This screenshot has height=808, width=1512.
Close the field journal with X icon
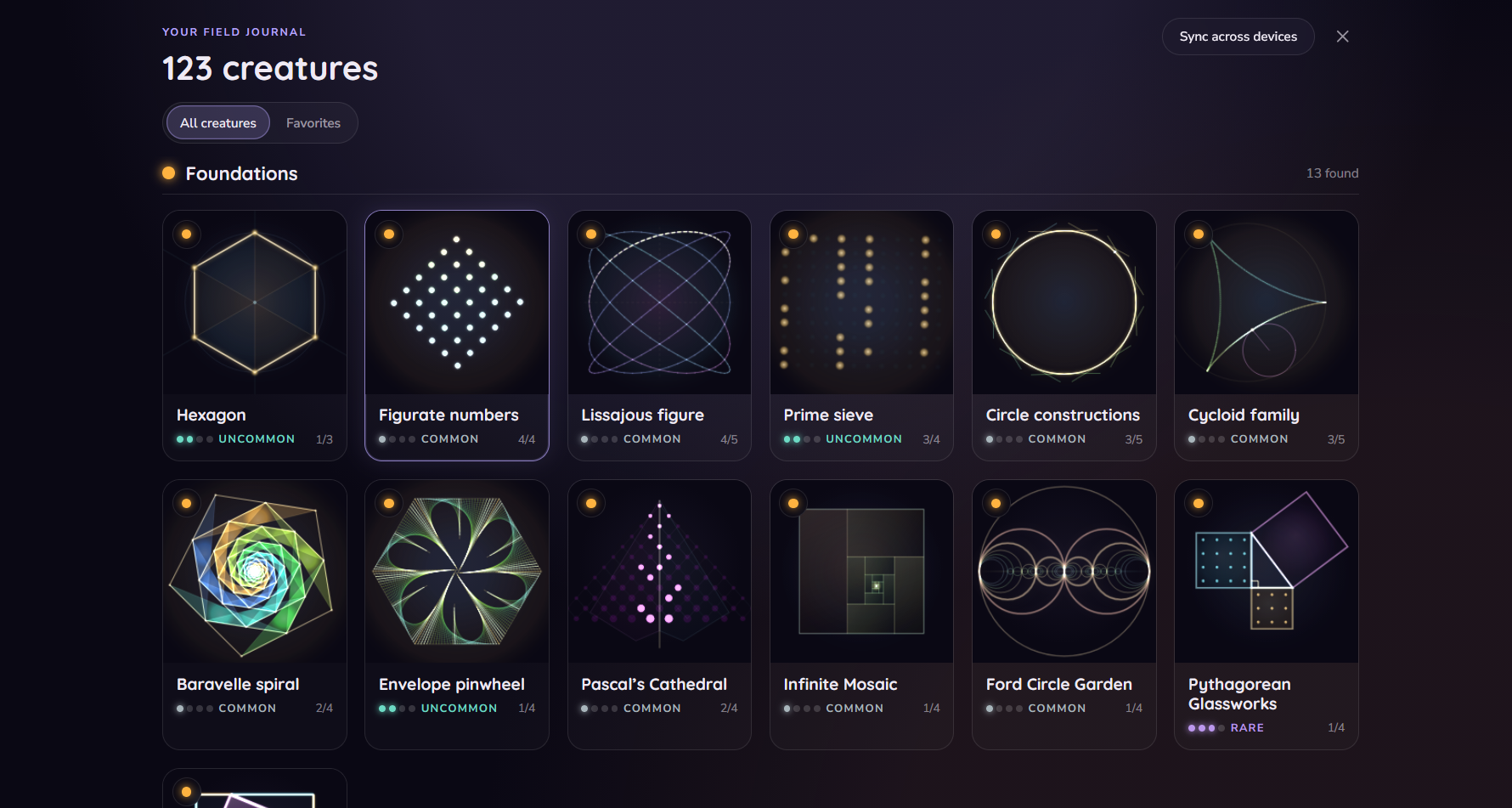pyautogui.click(x=1342, y=37)
